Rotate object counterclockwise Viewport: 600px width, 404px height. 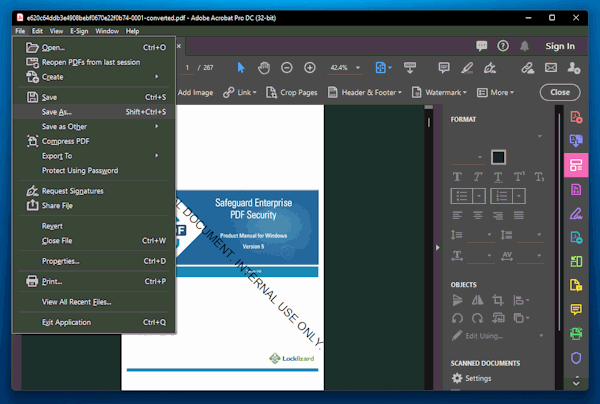457,318
